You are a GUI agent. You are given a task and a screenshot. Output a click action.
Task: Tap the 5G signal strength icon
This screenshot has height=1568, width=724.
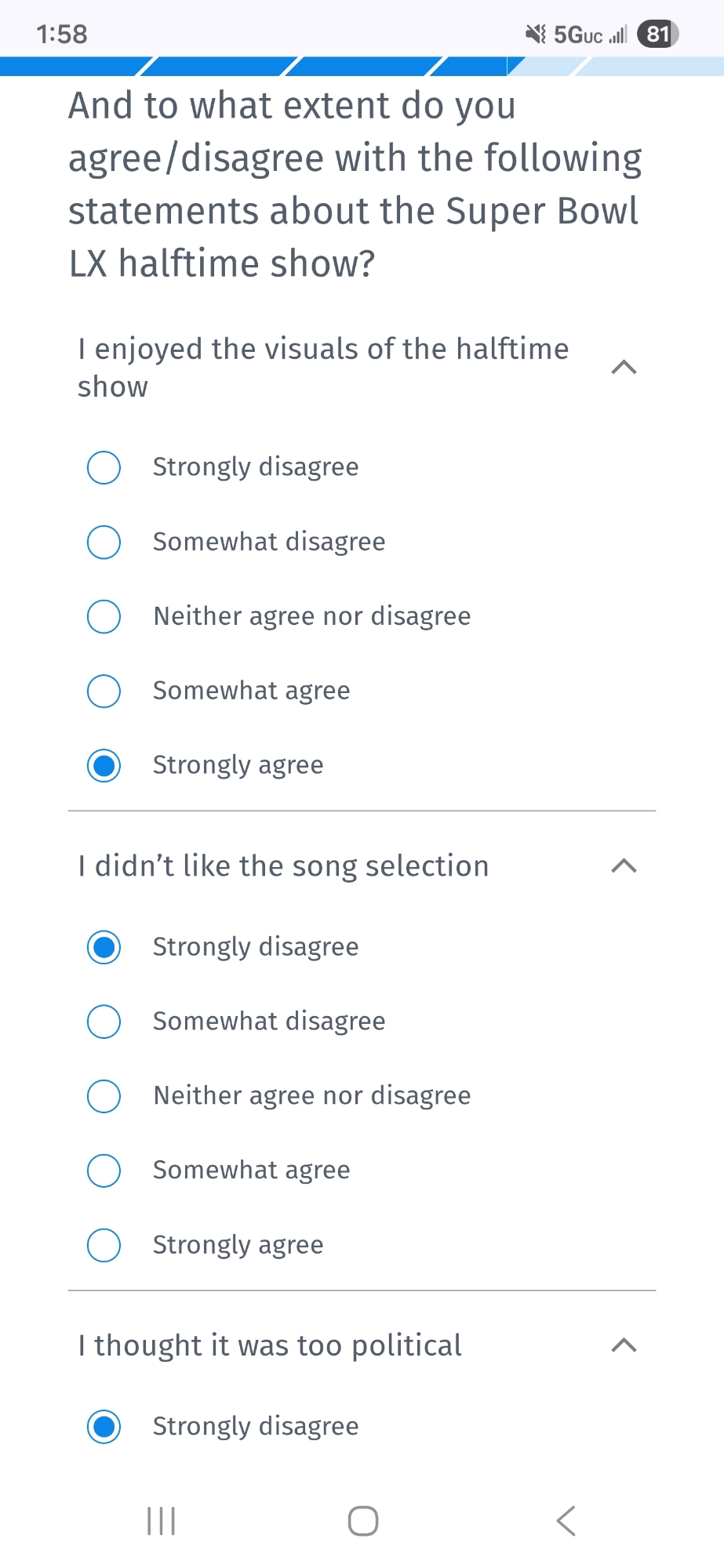(x=590, y=34)
